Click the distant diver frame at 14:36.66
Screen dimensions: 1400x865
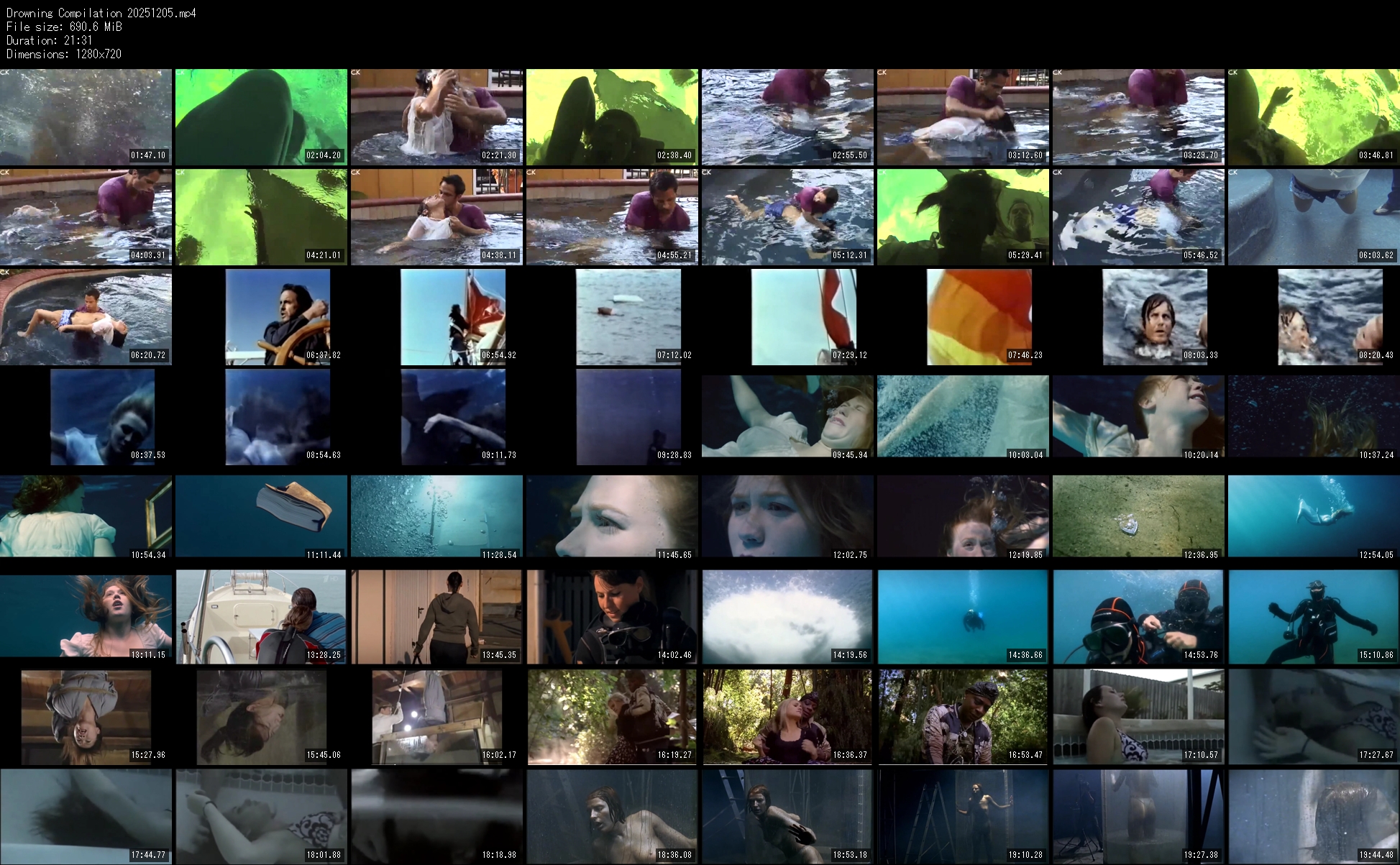click(x=963, y=616)
